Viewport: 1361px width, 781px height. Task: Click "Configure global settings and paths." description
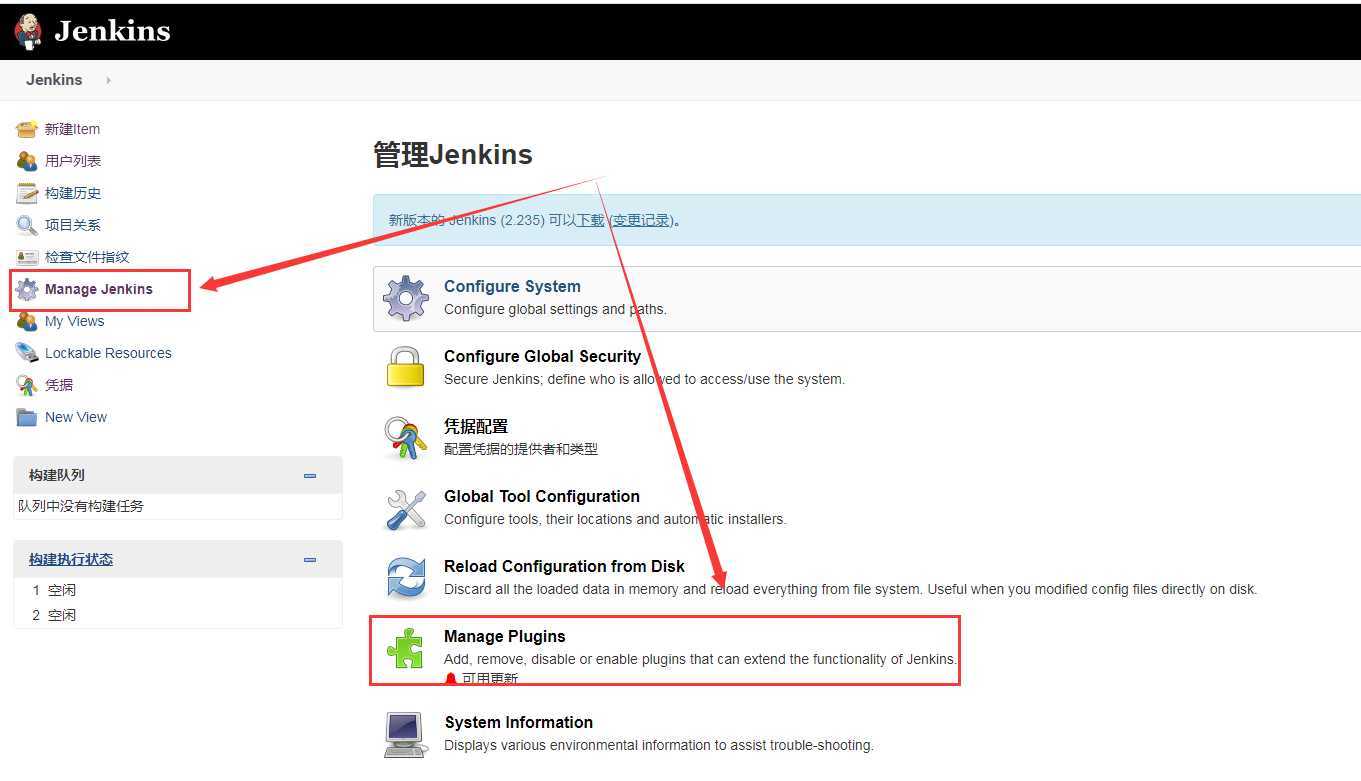click(555, 309)
